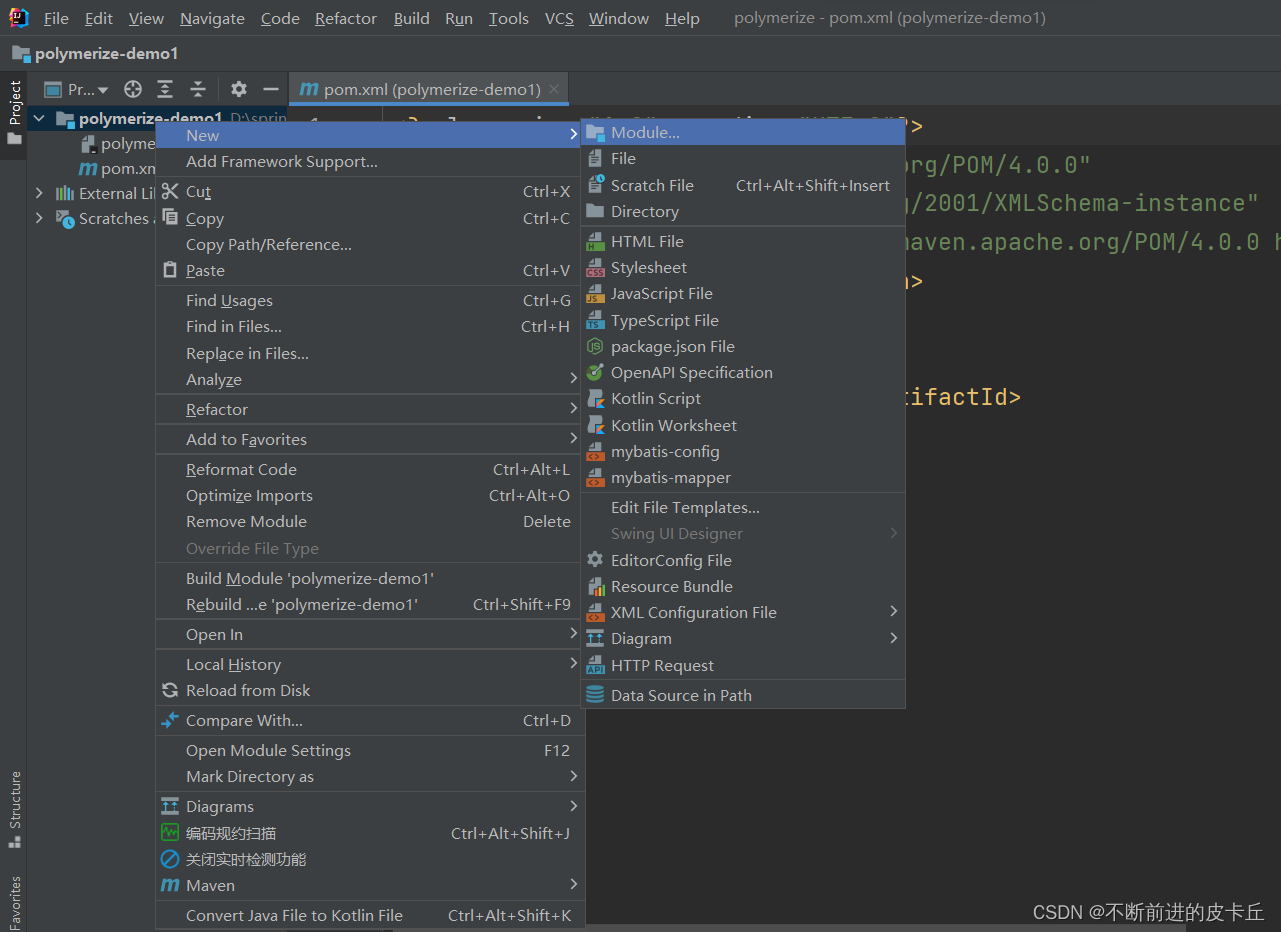Click the EditorConfig File gear icon

pos(595,560)
